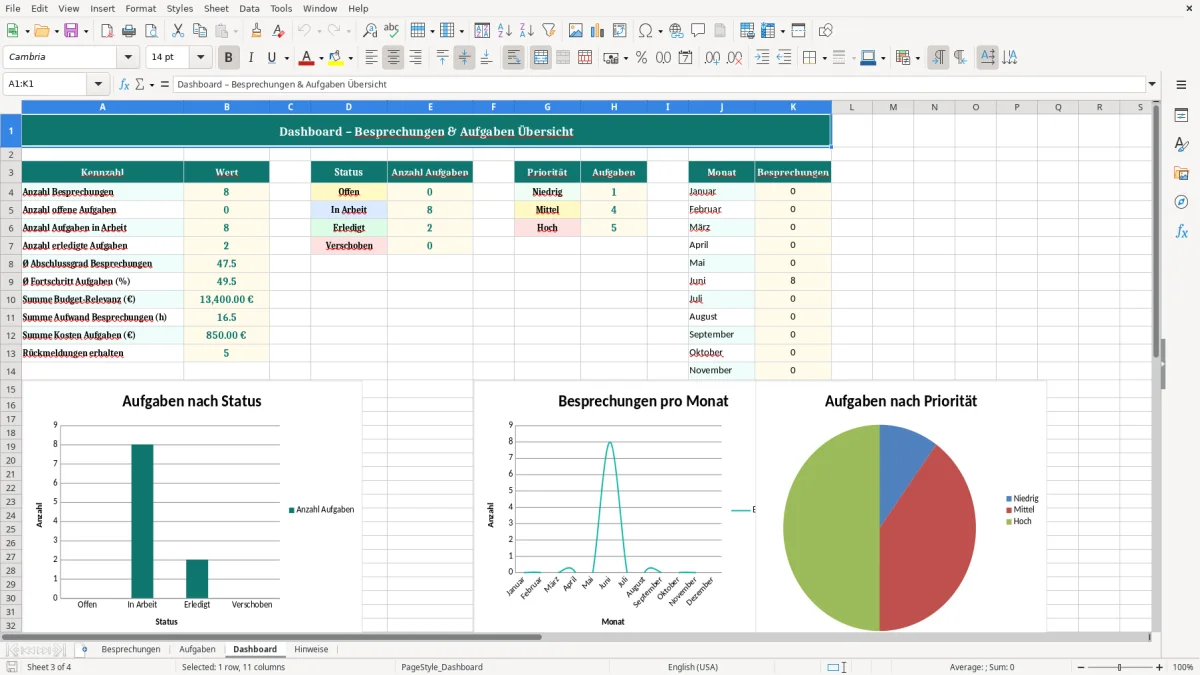Image resolution: width=1200 pixels, height=675 pixels.
Task: Switch to the Besprechungen sheet tab
Action: 131,649
